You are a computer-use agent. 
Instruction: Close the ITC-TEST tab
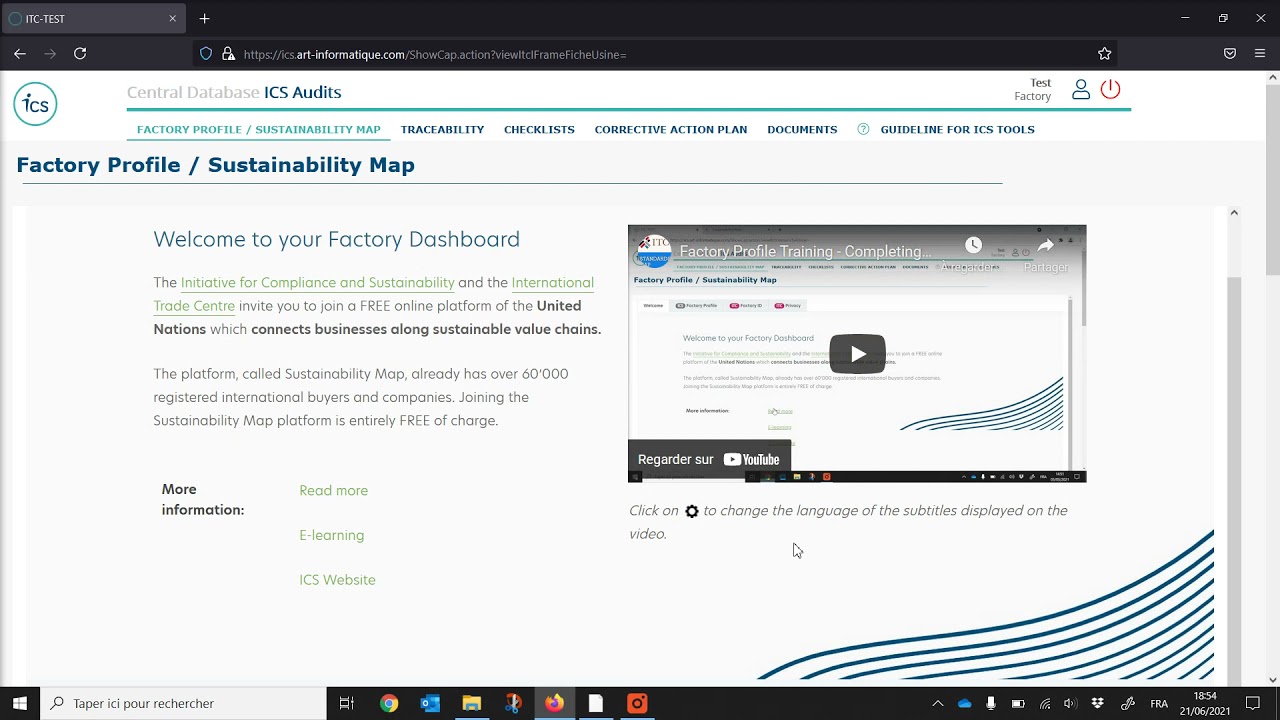[172, 18]
